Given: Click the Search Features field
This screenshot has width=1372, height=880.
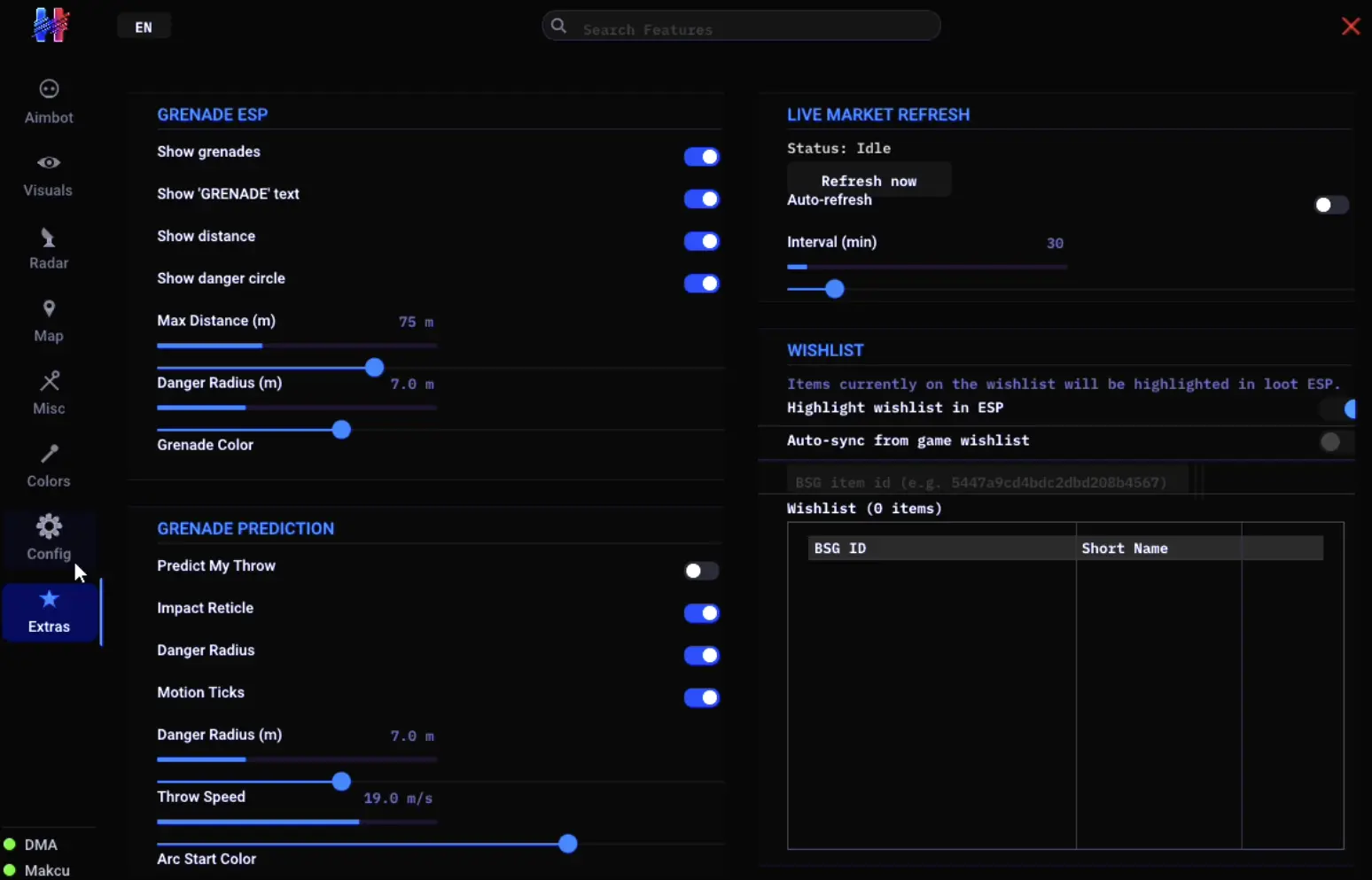Looking at the screenshot, I should (x=741, y=26).
